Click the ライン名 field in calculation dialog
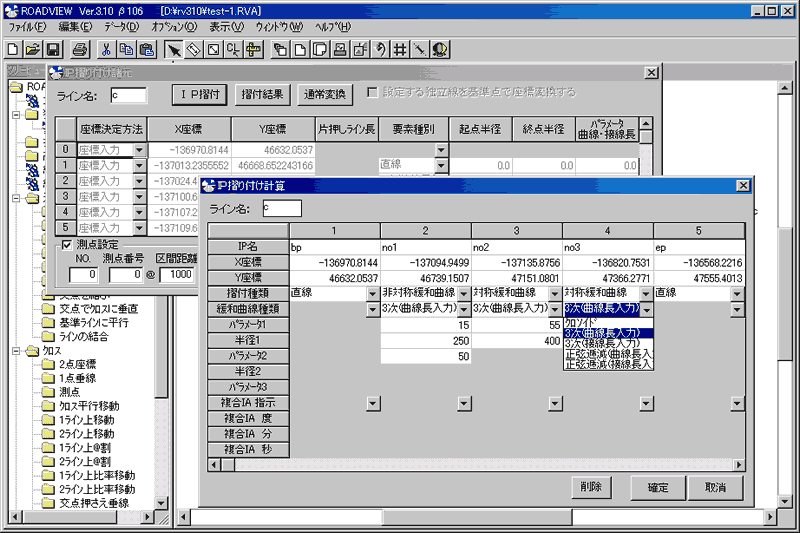 point(282,208)
